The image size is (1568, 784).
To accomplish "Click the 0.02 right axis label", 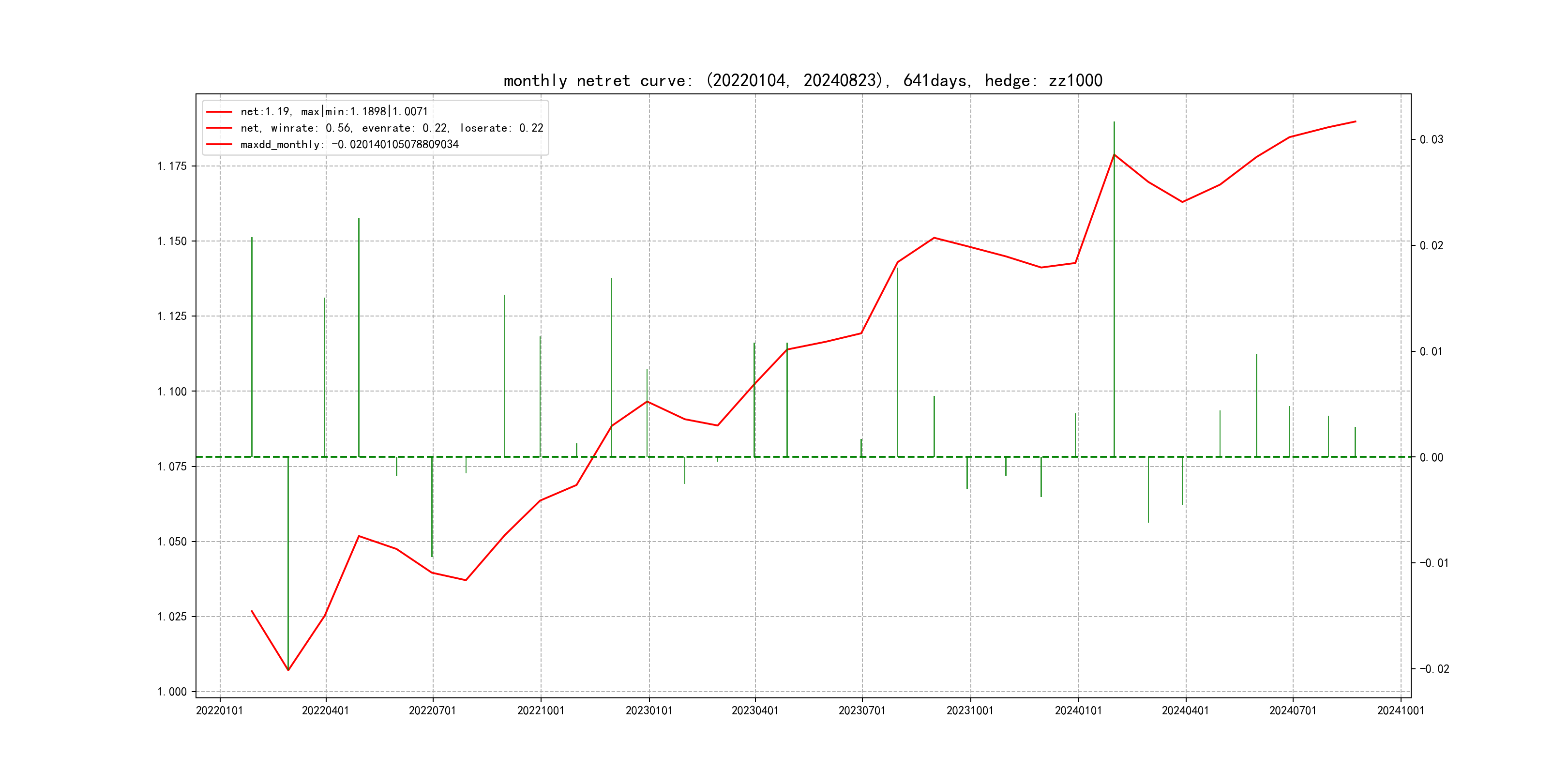I will click(x=1431, y=245).
